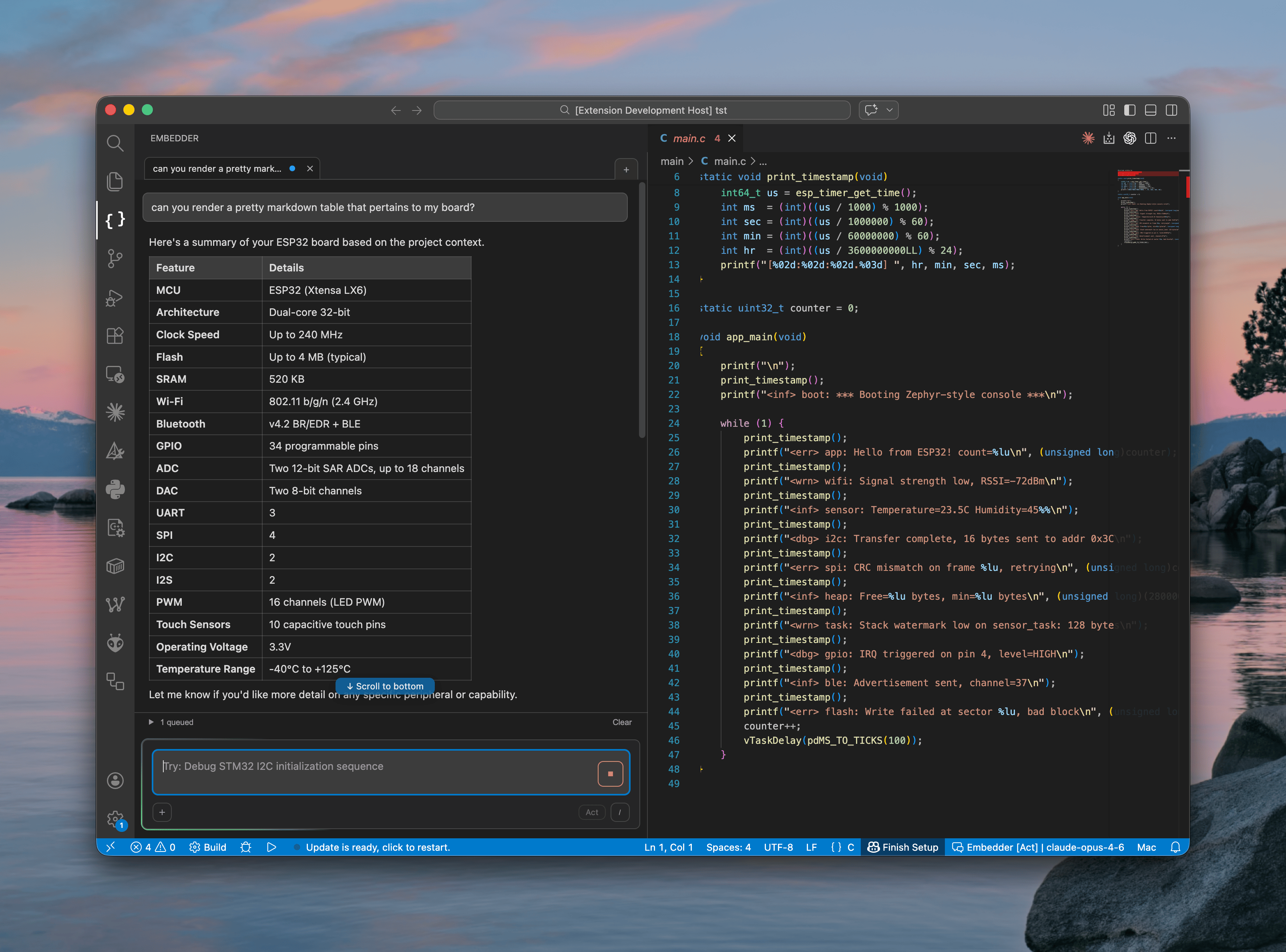
Task: Change line endings via LF
Action: pos(811,847)
